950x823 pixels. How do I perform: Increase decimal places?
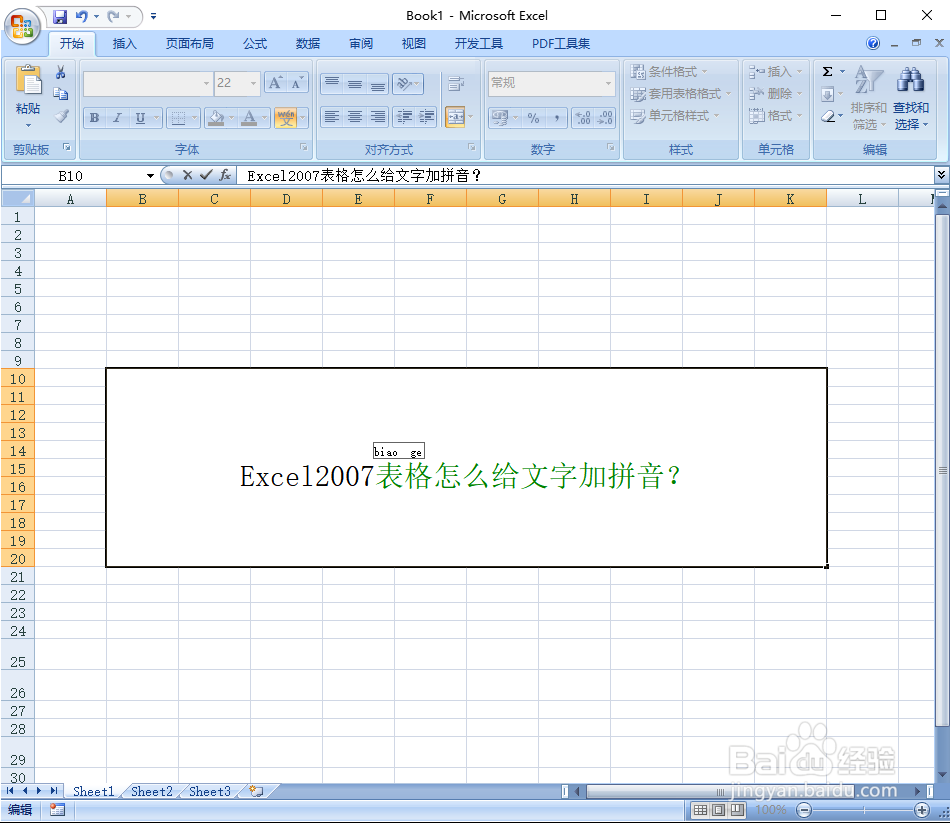(x=583, y=118)
